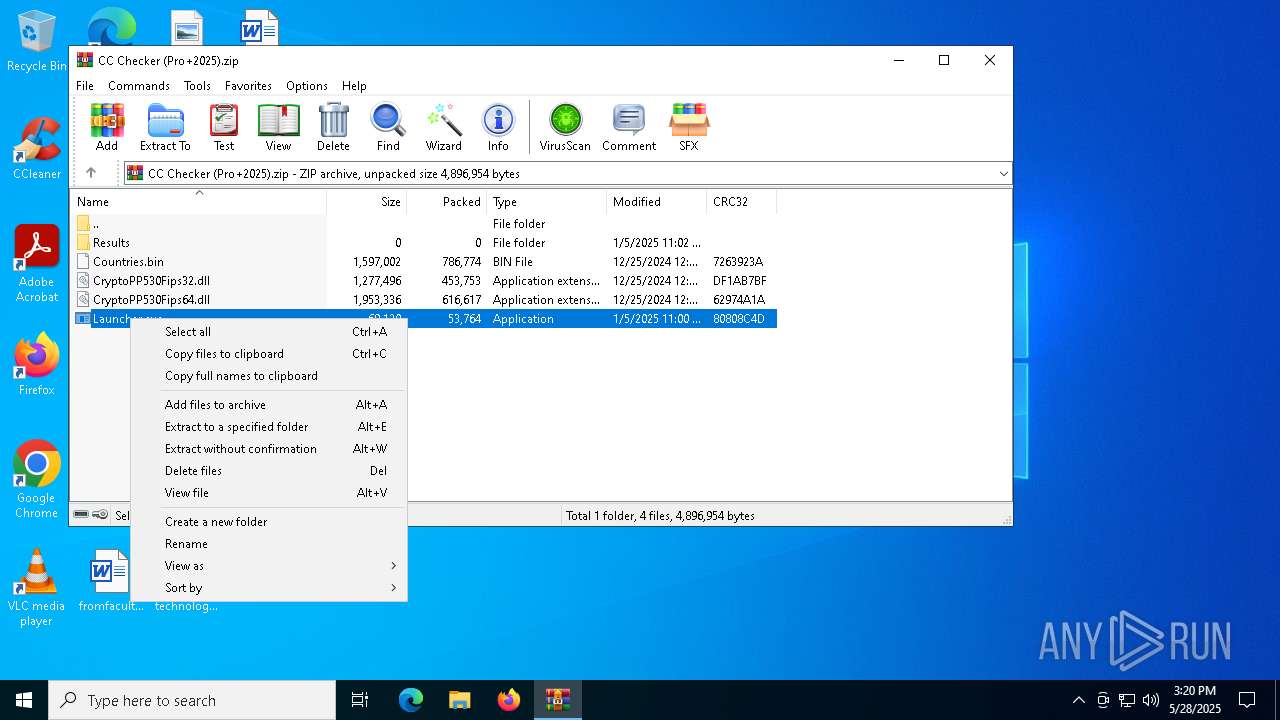Go up one folder level arrow
This screenshot has width=1280, height=720.
click(91, 173)
